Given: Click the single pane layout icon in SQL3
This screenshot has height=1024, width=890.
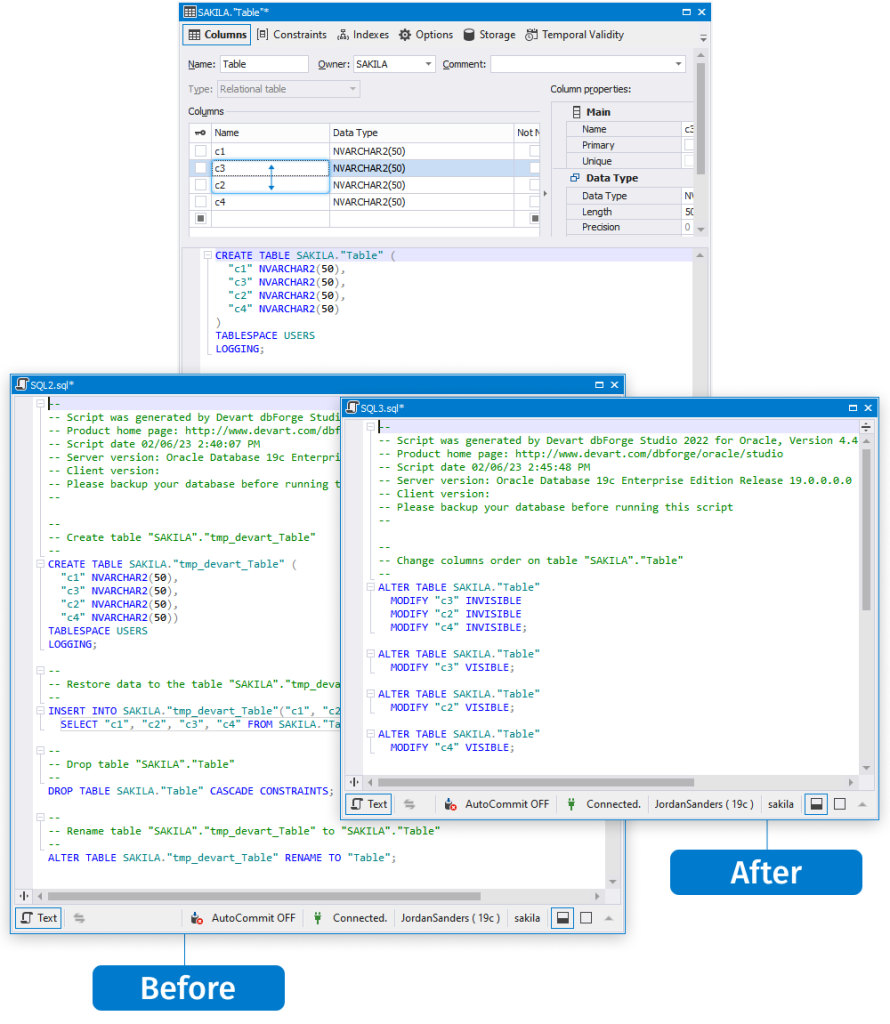Looking at the screenshot, I should coord(840,804).
